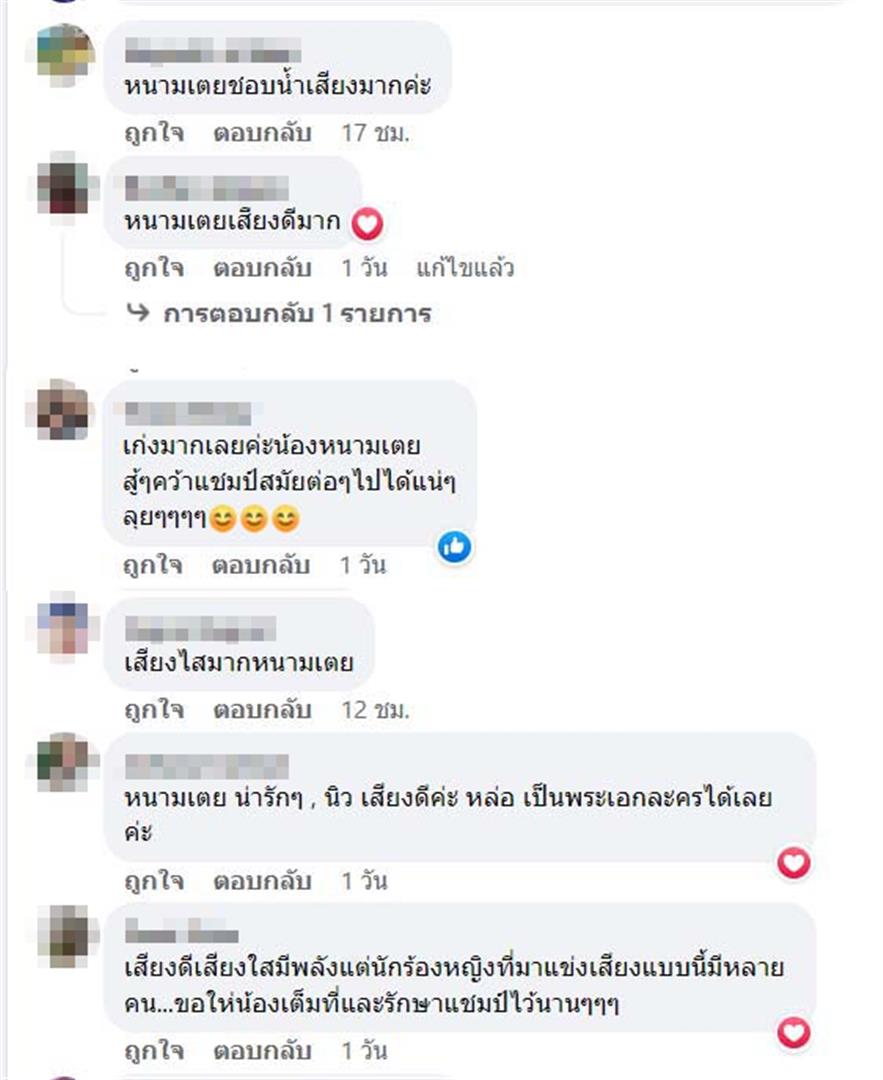The height and width of the screenshot is (1080, 883).
Task: Click the reply arrow icon beside การตอบกลับ
Action: tap(138, 313)
